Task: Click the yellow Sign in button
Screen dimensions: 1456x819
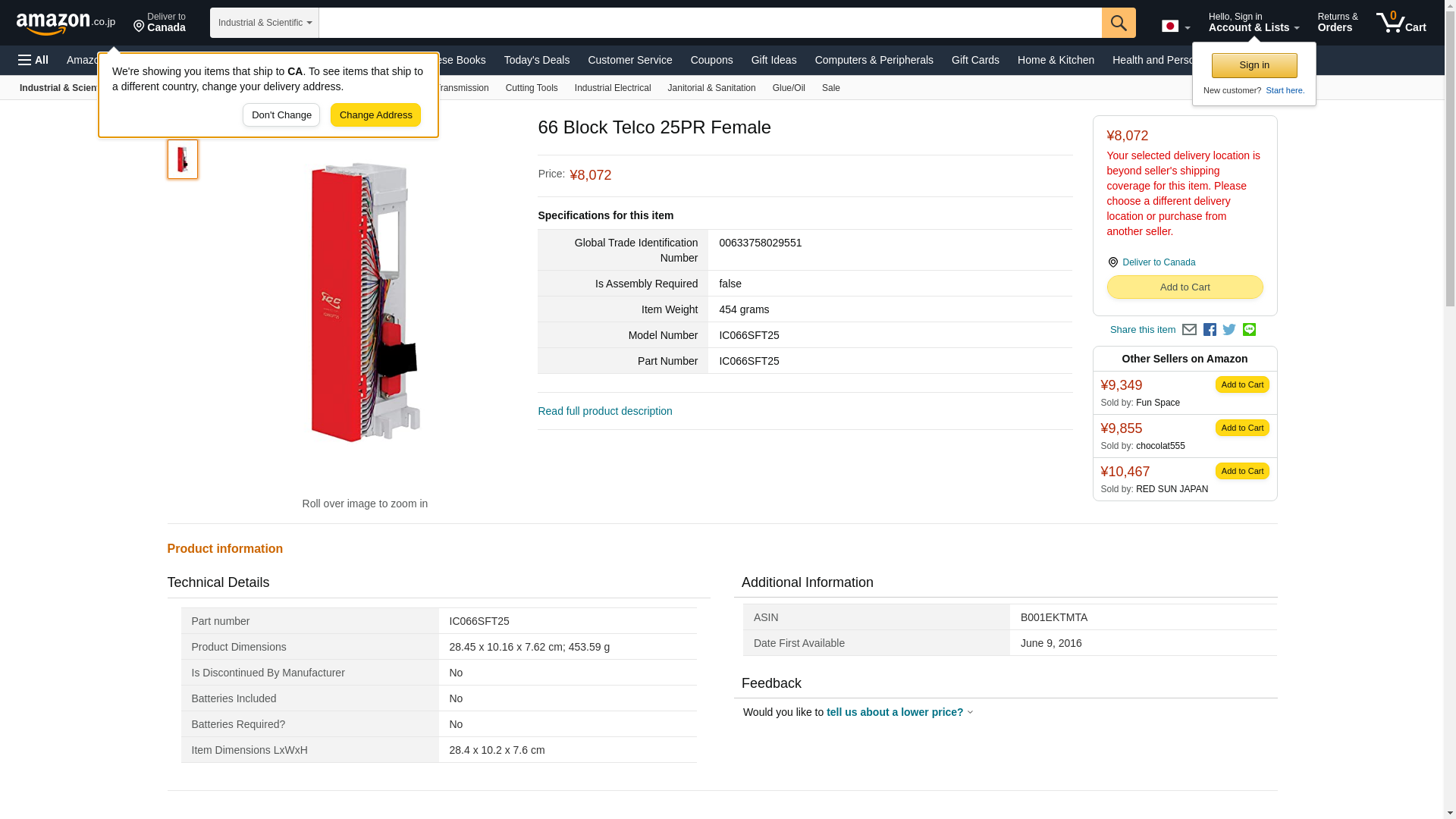Action: pos(1254,65)
